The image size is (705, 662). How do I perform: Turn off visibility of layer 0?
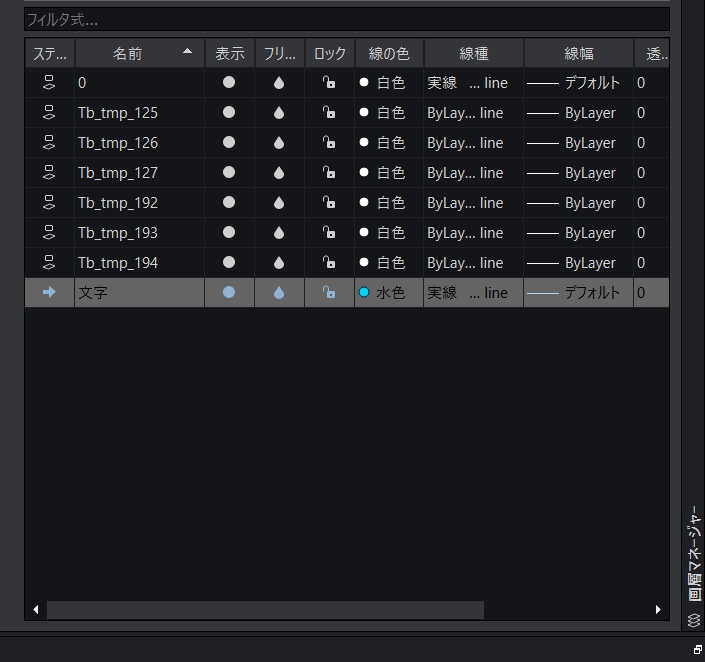tap(229, 82)
